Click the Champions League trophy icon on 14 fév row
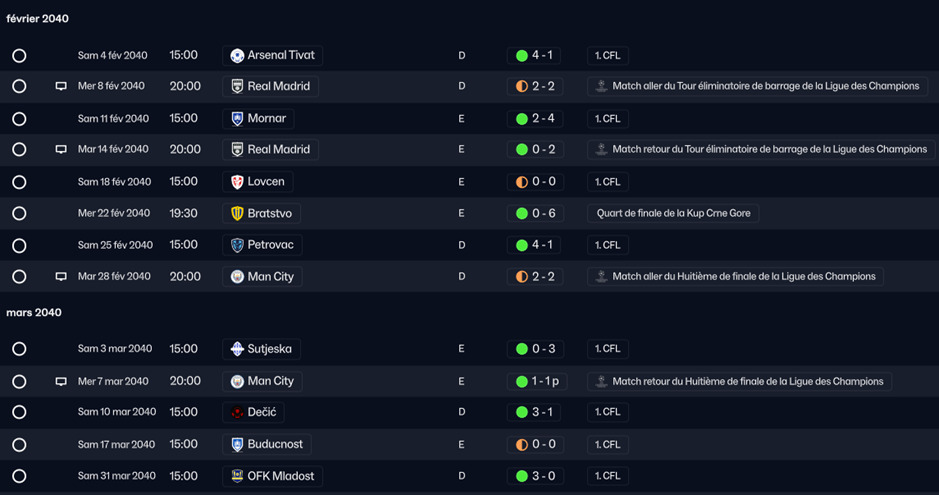Screen dimensions: 939x495 pyautogui.click(x=602, y=149)
